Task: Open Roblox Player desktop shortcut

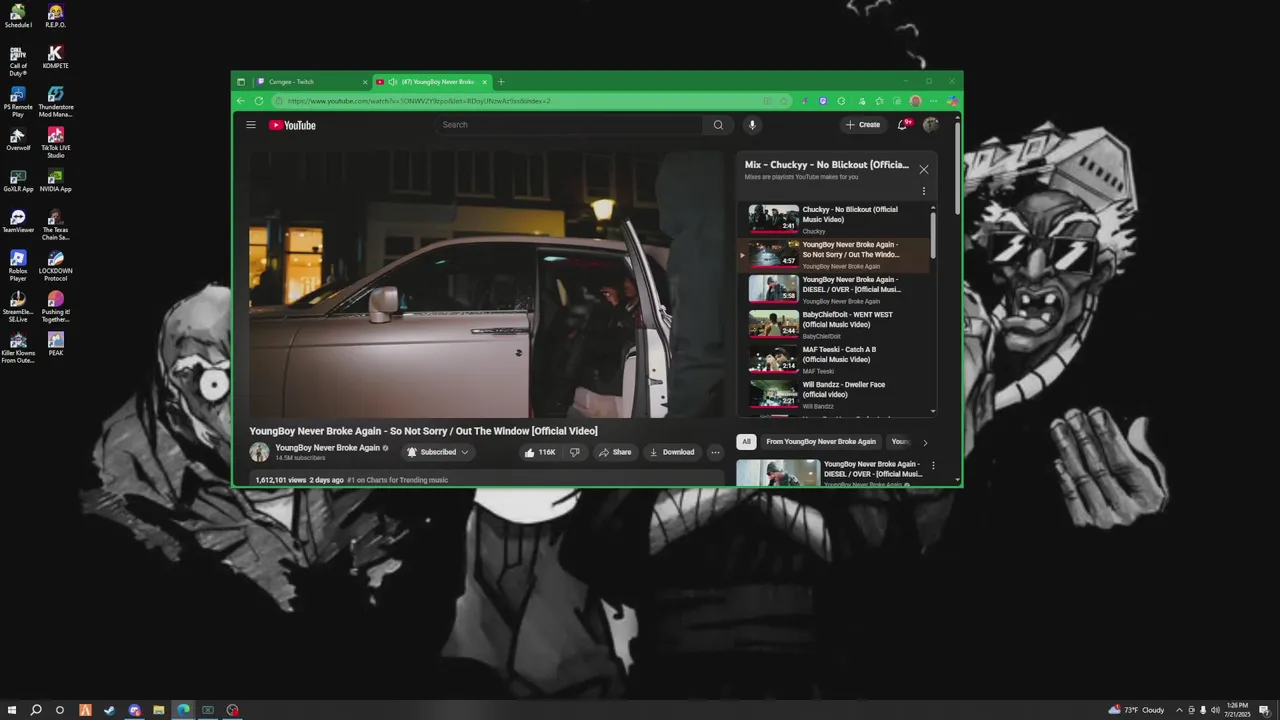Action: tap(18, 266)
